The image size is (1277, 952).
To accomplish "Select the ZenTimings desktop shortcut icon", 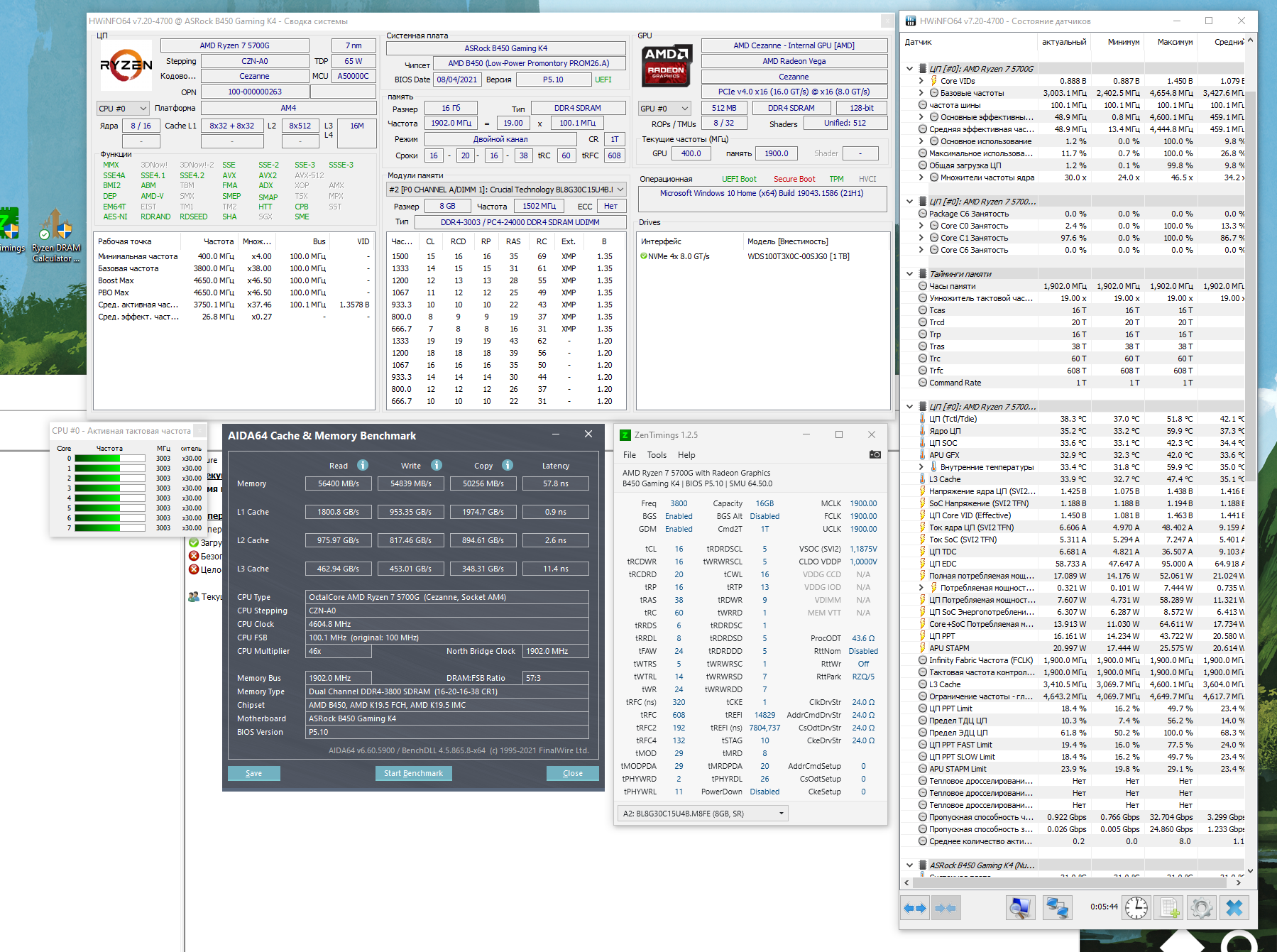I will 10,230.
